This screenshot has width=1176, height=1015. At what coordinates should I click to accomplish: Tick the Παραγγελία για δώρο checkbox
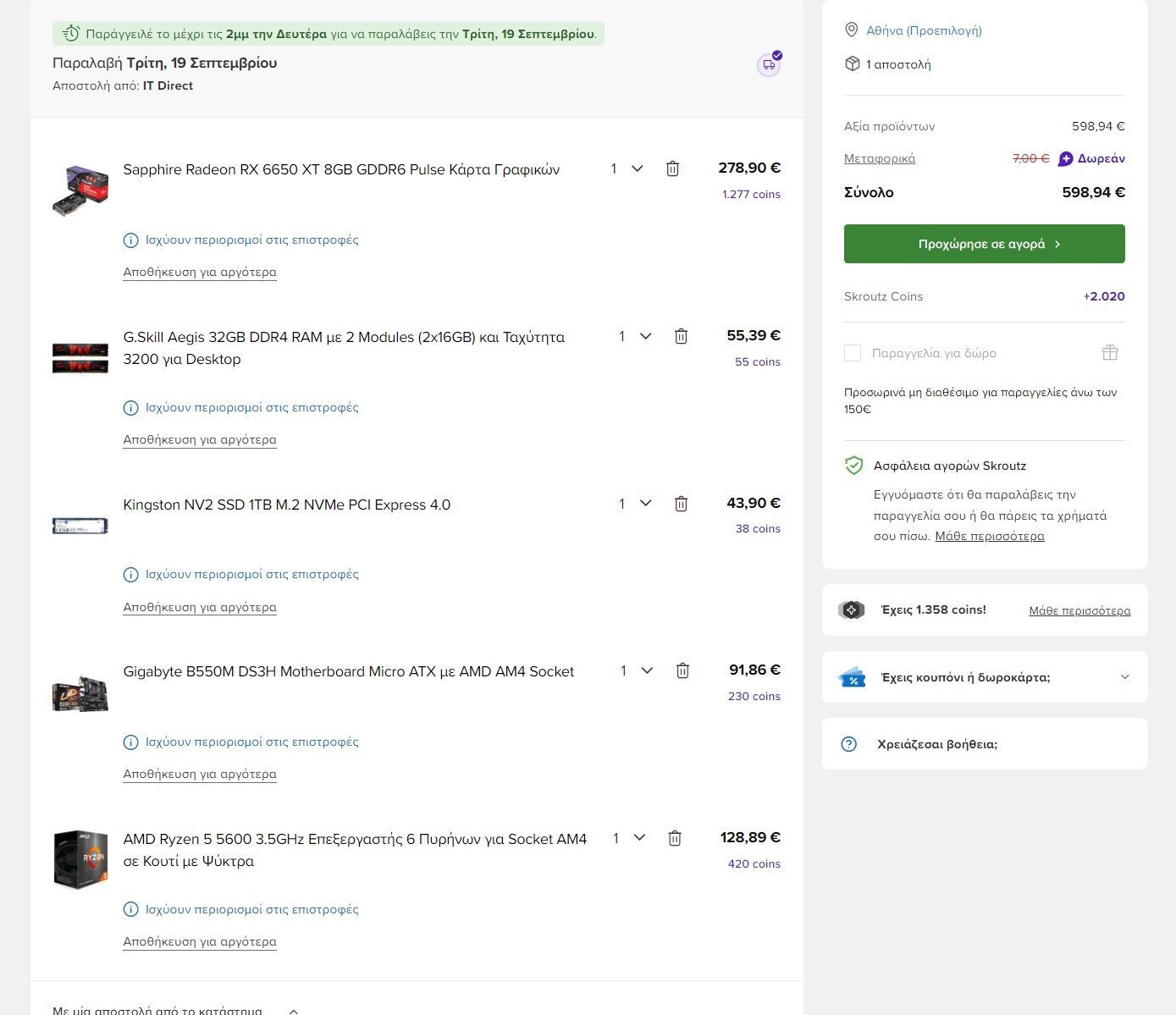point(853,353)
